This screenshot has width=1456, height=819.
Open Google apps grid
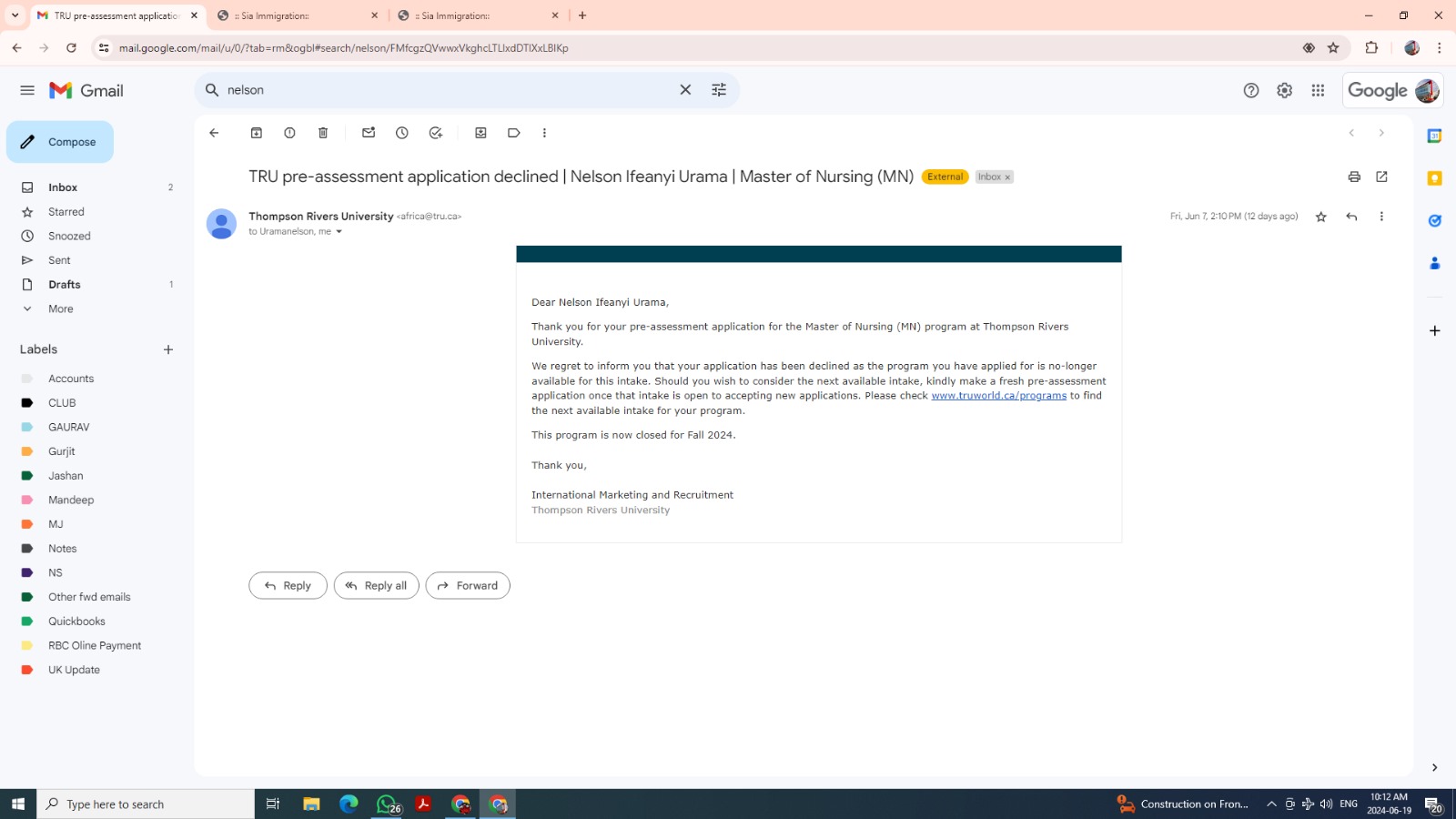(1318, 90)
